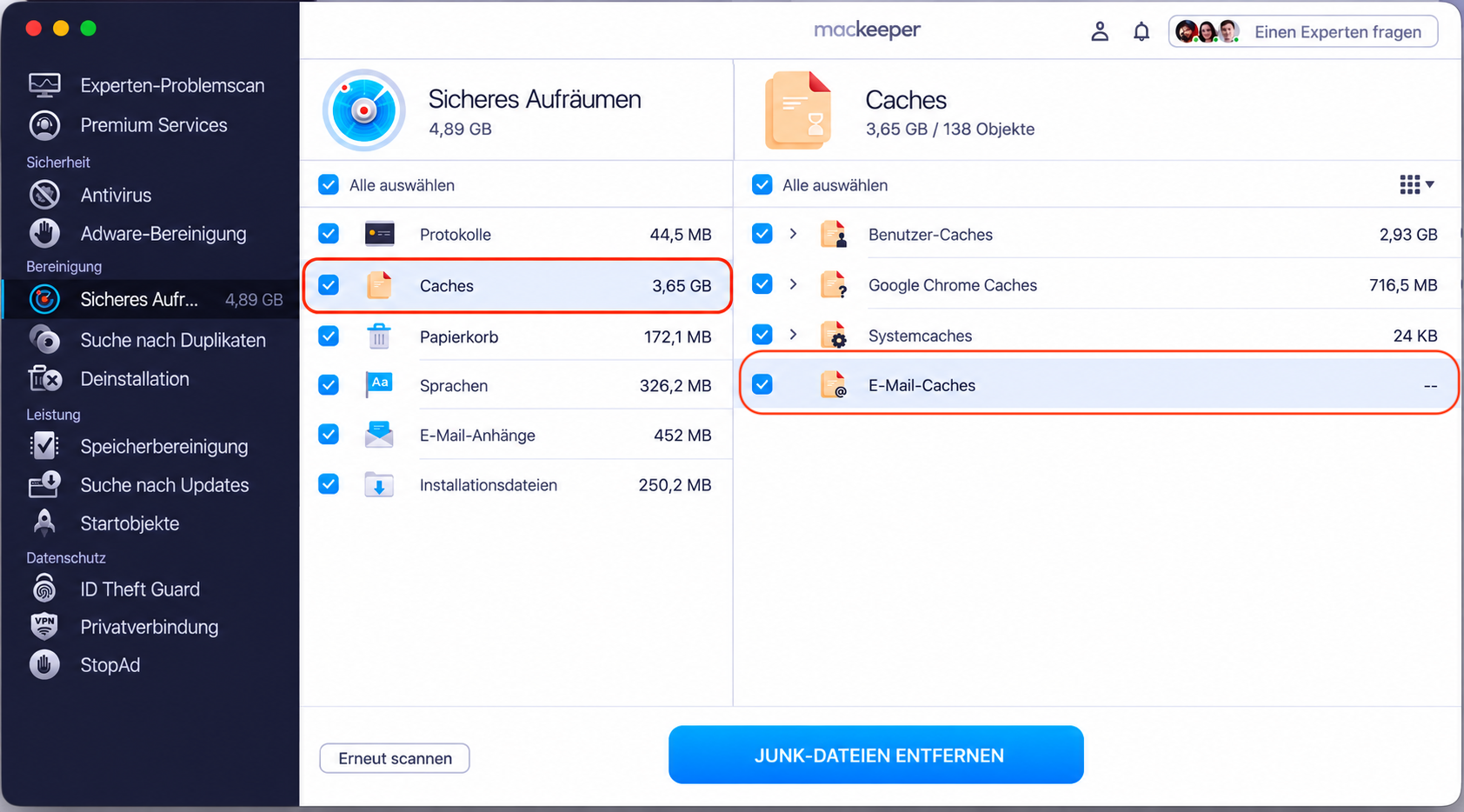Click the Protokolle log file icon
1464x812 pixels.
[x=379, y=234]
